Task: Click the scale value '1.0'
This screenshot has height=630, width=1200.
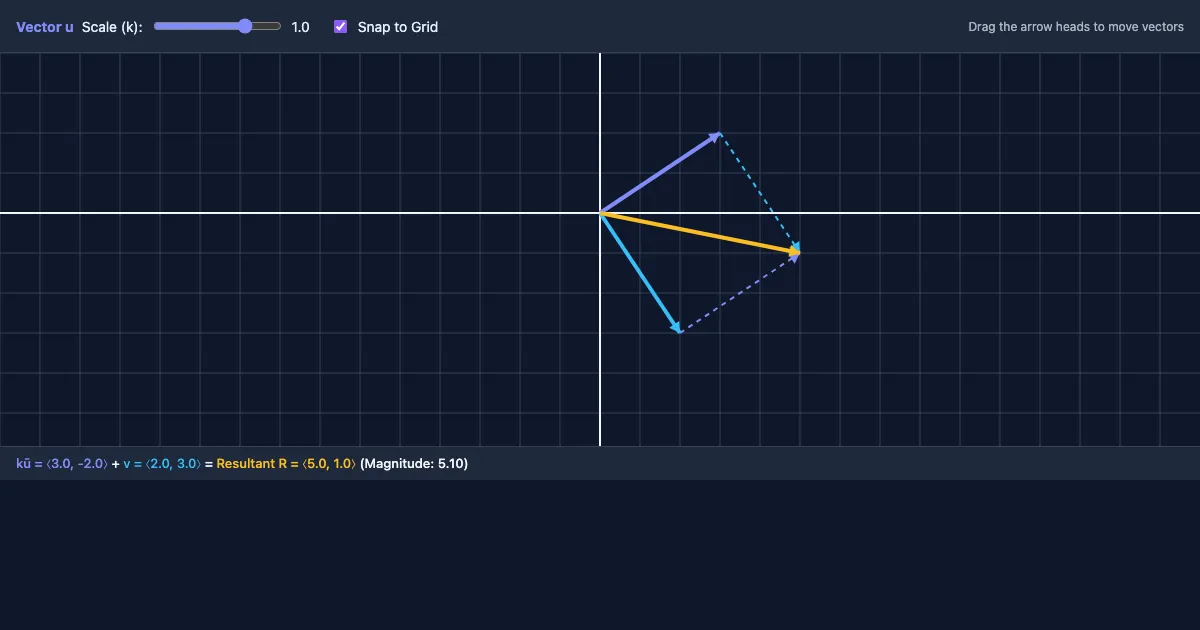Action: tap(300, 27)
